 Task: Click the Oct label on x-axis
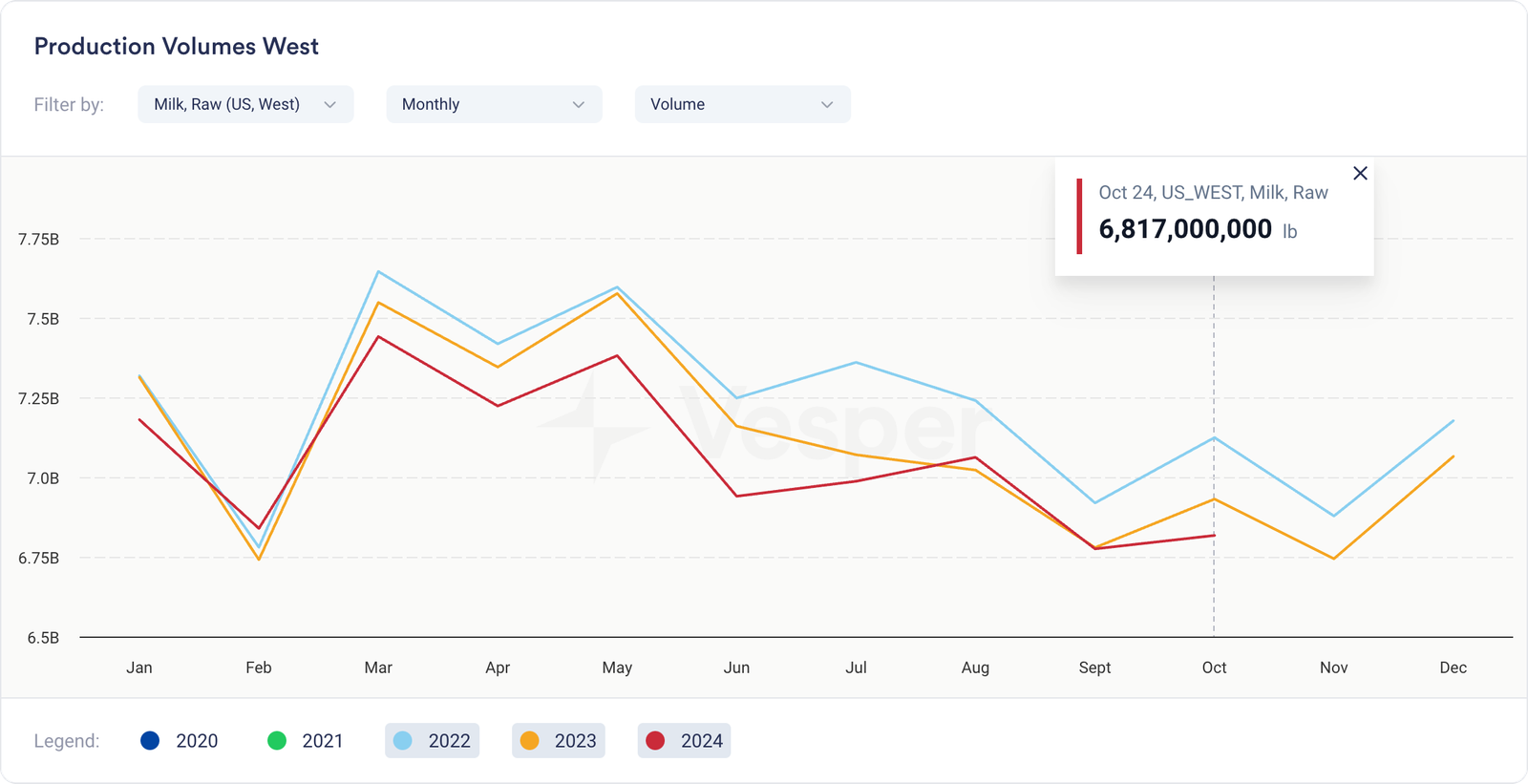point(1214,667)
